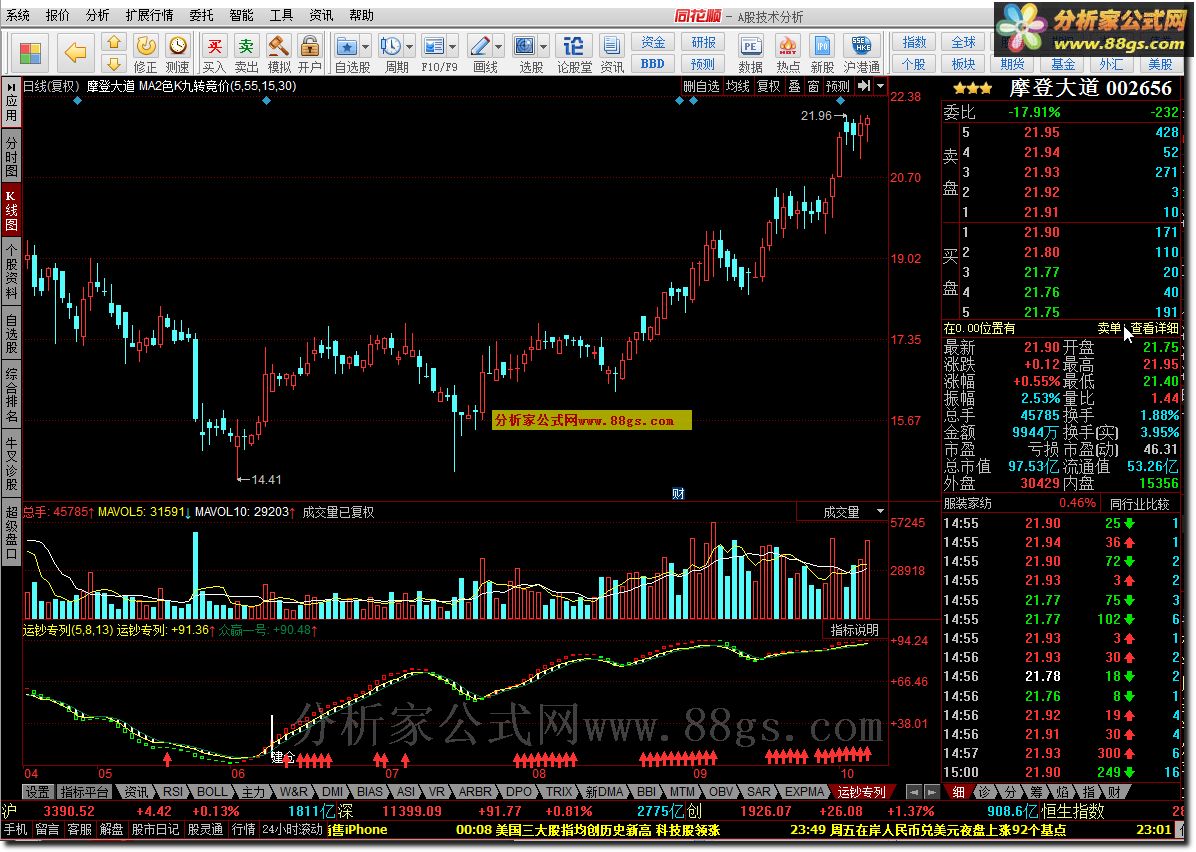The height and width of the screenshot is (852, 1196).
Task: Switch to the BOLL indicator tab
Action: 212,792
